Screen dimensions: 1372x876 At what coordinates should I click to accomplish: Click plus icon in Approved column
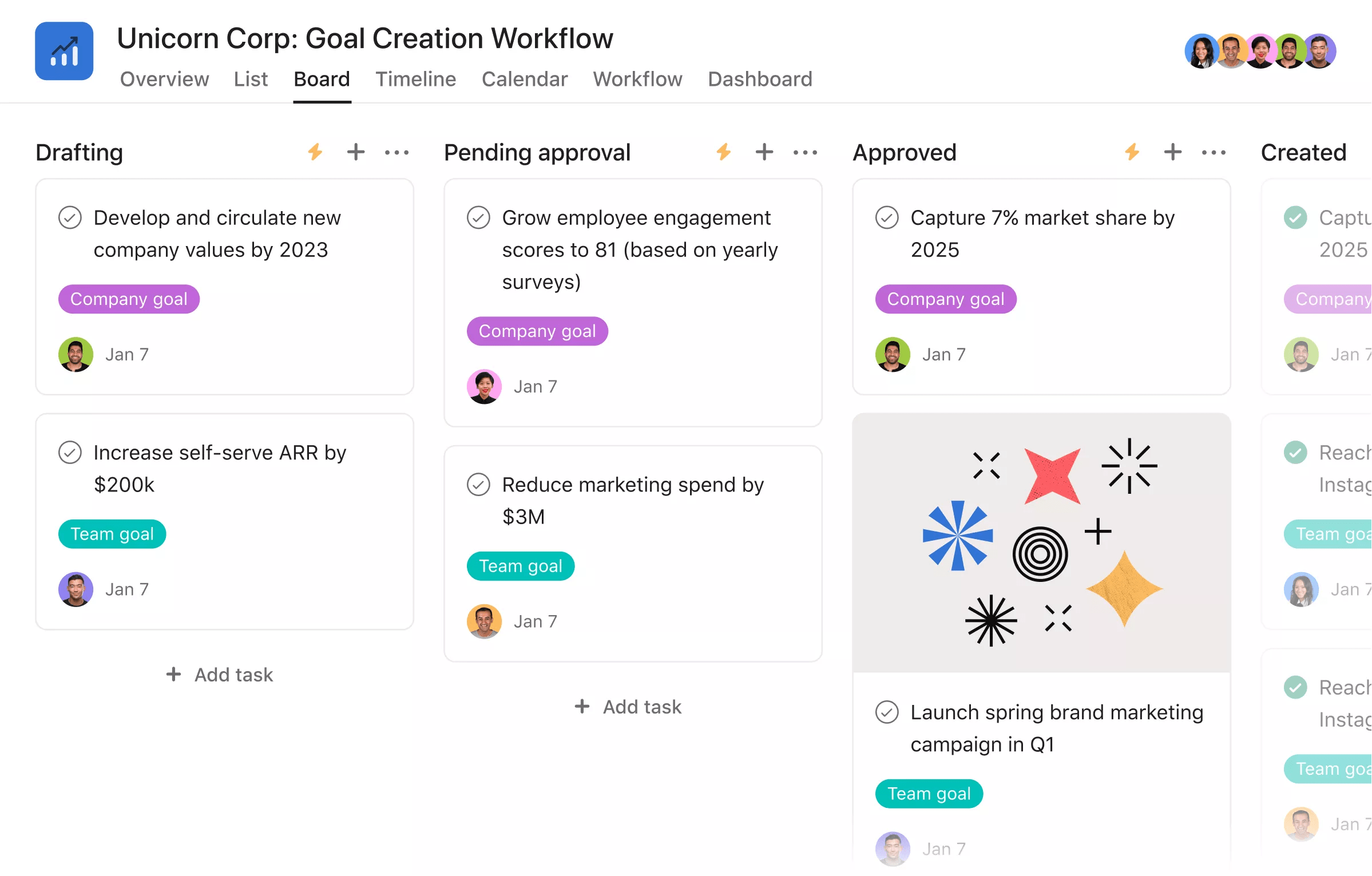coord(1173,152)
